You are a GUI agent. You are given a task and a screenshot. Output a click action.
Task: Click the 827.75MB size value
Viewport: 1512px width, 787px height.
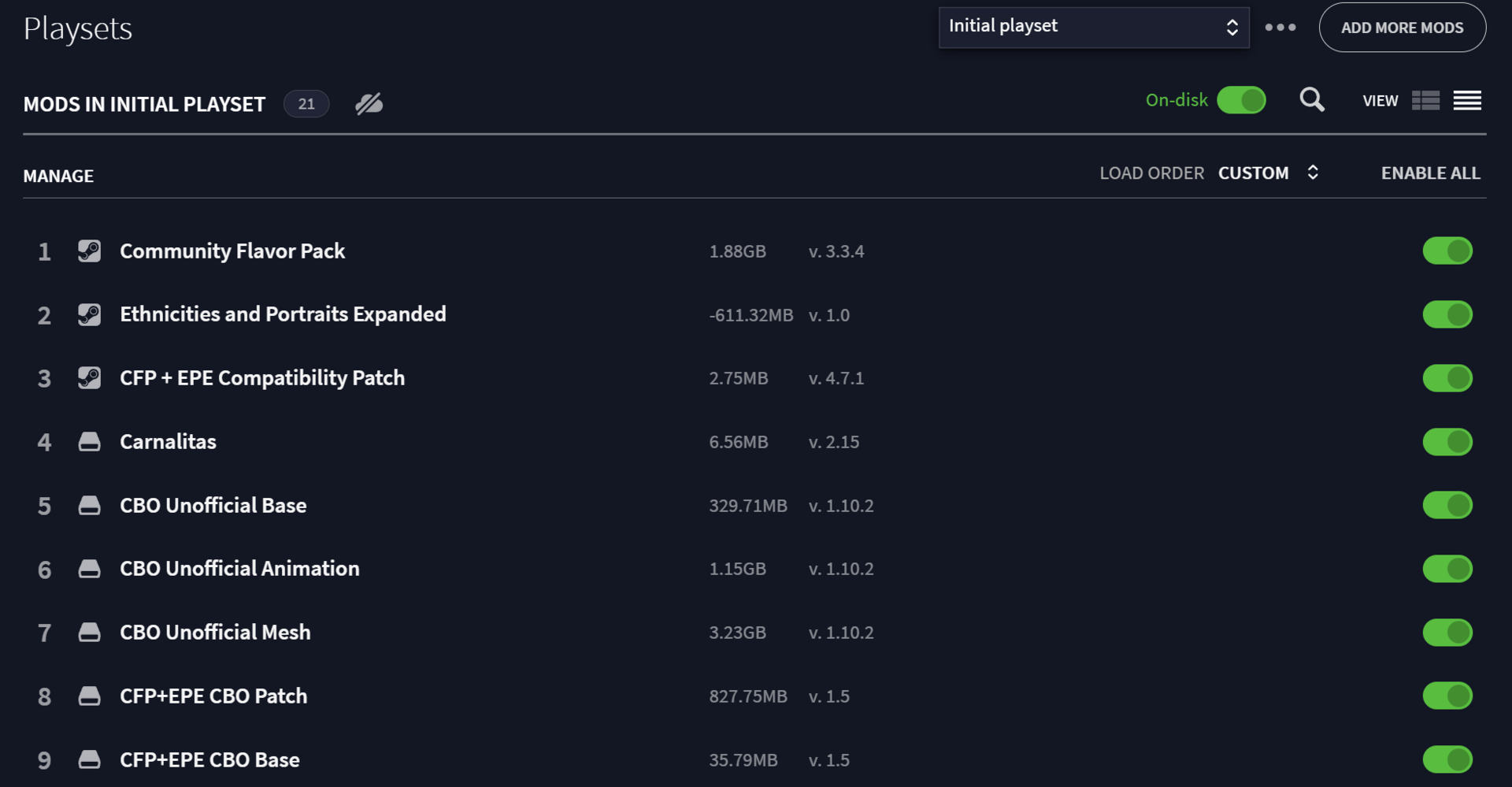point(748,697)
